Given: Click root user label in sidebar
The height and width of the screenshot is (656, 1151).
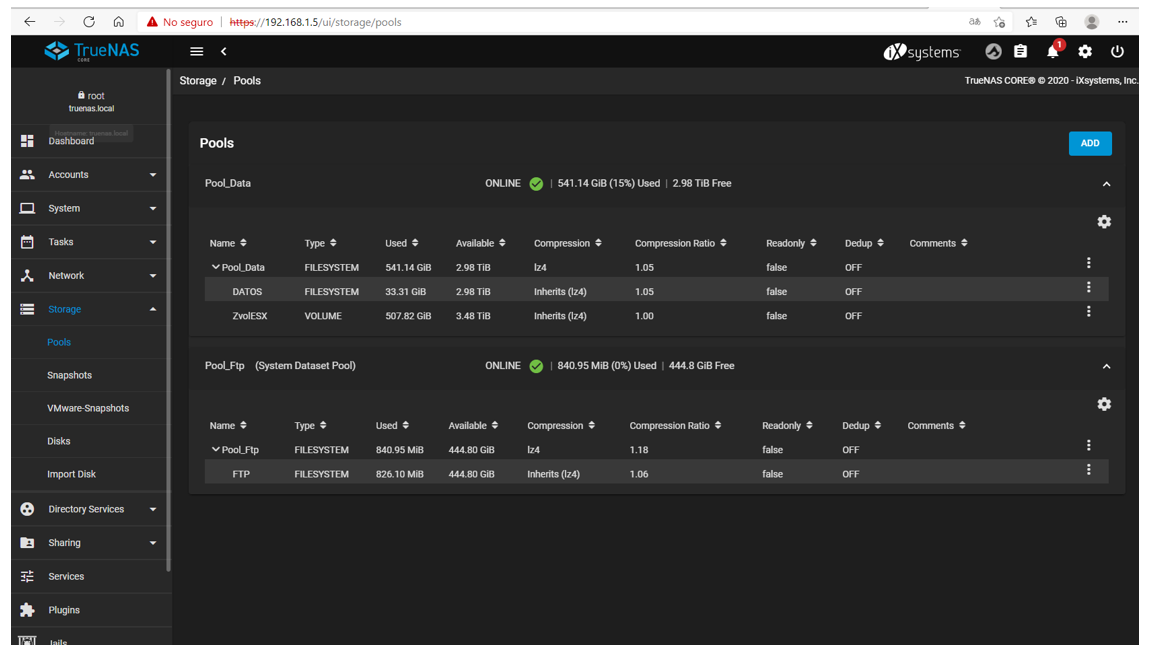Looking at the screenshot, I should (x=91, y=95).
